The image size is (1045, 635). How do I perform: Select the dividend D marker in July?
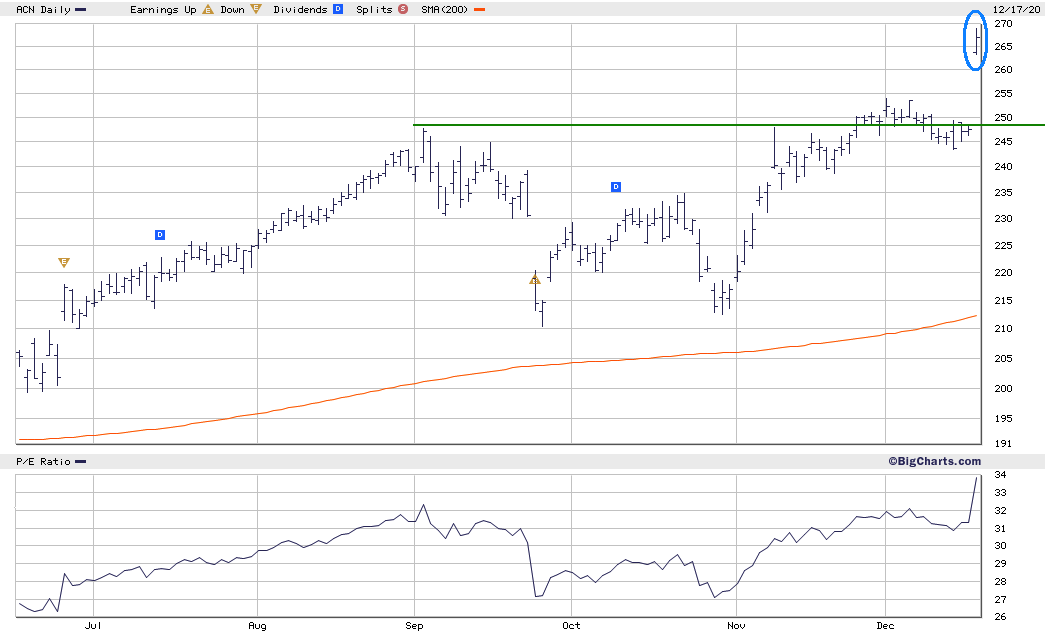coord(160,235)
